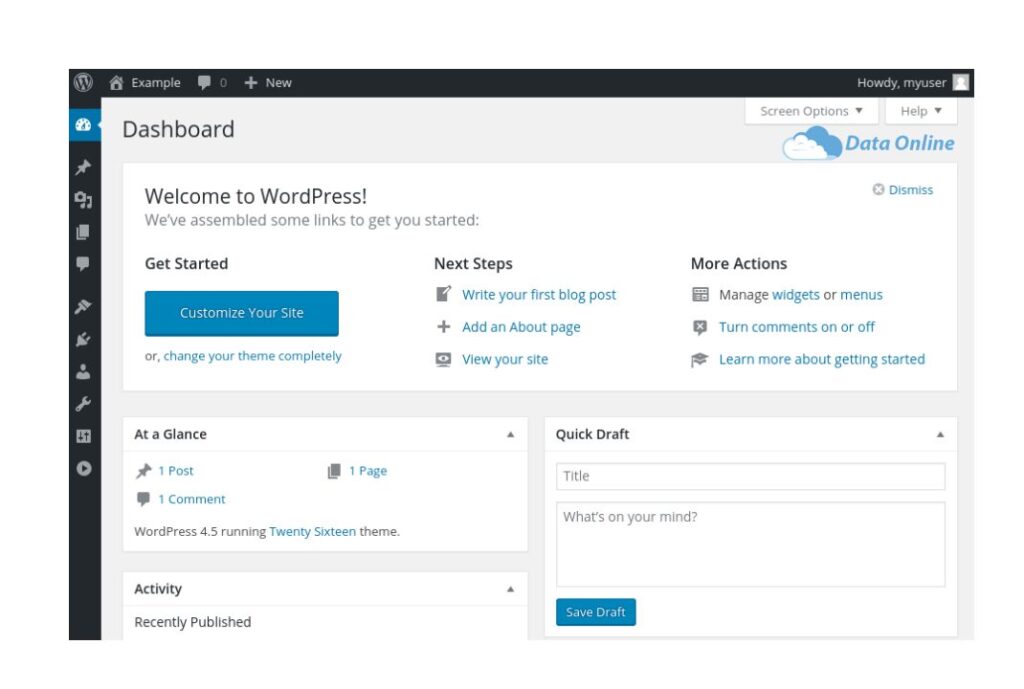
Task: Click the Customize Your Site button
Action: tap(242, 313)
